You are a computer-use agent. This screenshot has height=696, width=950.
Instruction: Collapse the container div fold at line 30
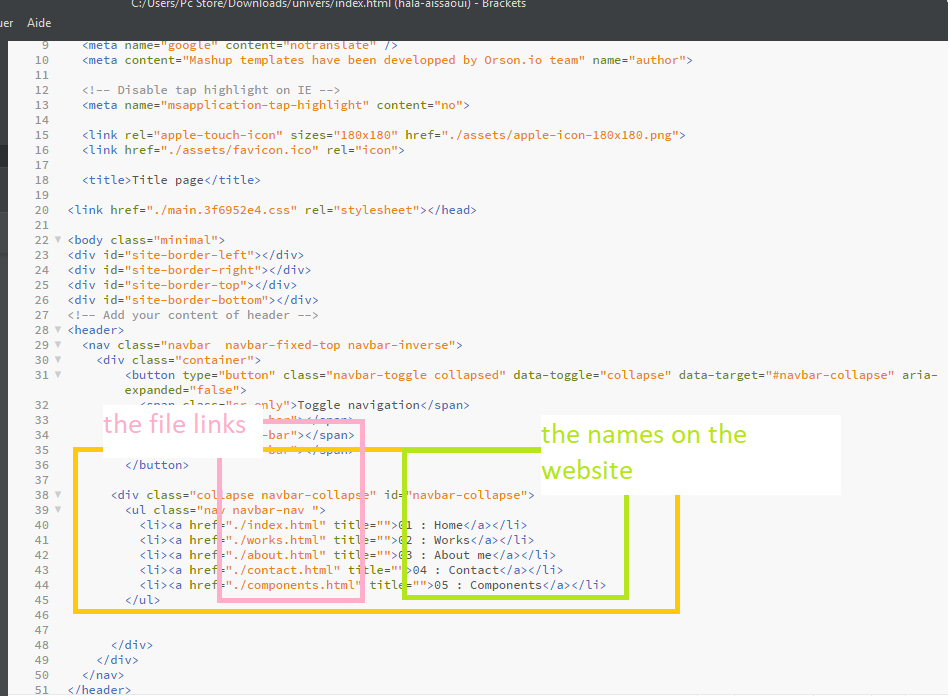click(58, 360)
